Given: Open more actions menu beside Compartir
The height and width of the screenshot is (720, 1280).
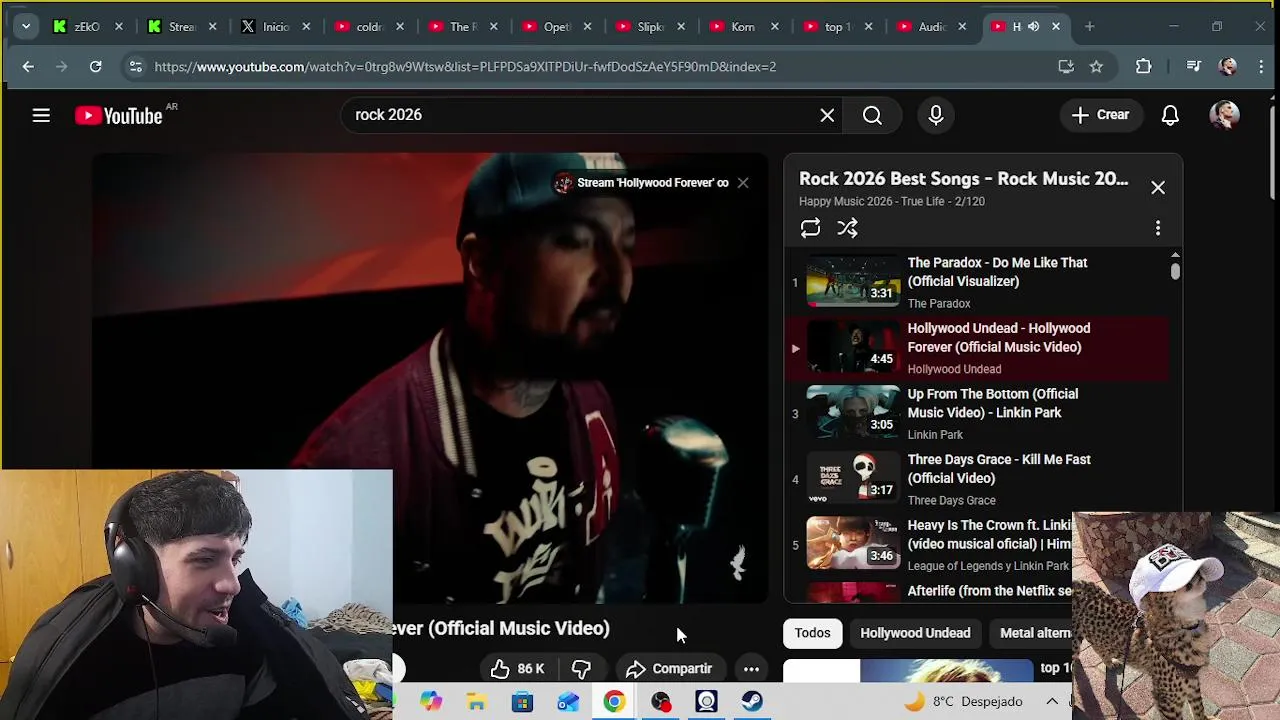Looking at the screenshot, I should pyautogui.click(x=751, y=669).
